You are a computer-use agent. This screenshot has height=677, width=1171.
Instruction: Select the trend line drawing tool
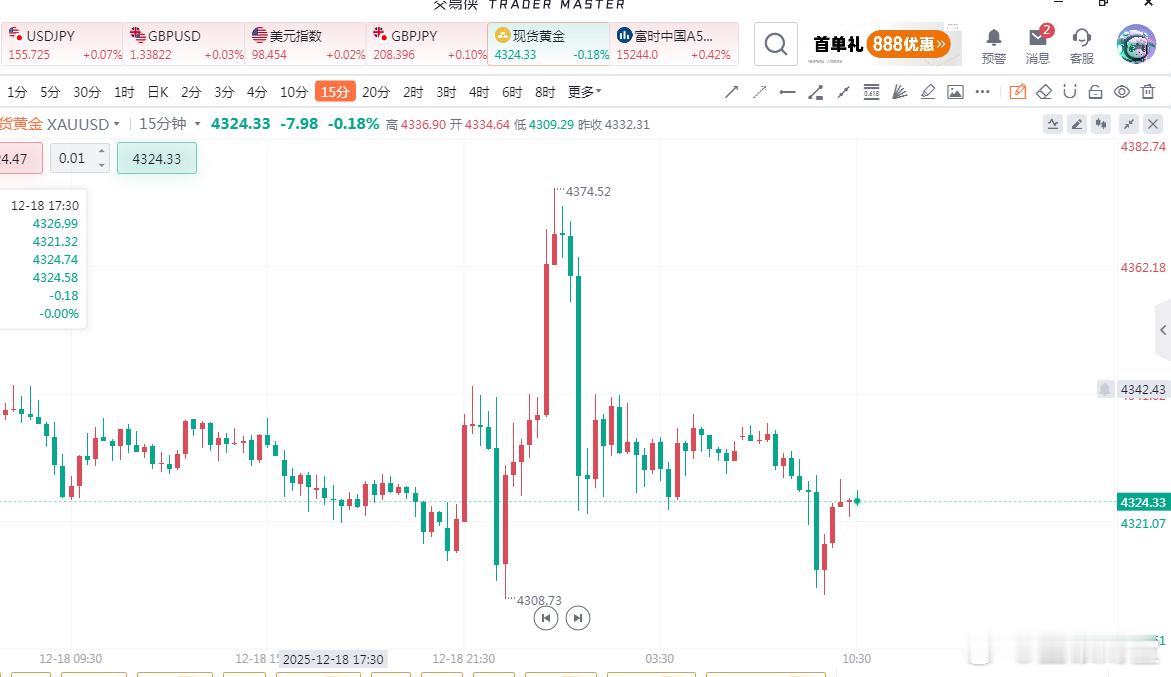pos(731,91)
